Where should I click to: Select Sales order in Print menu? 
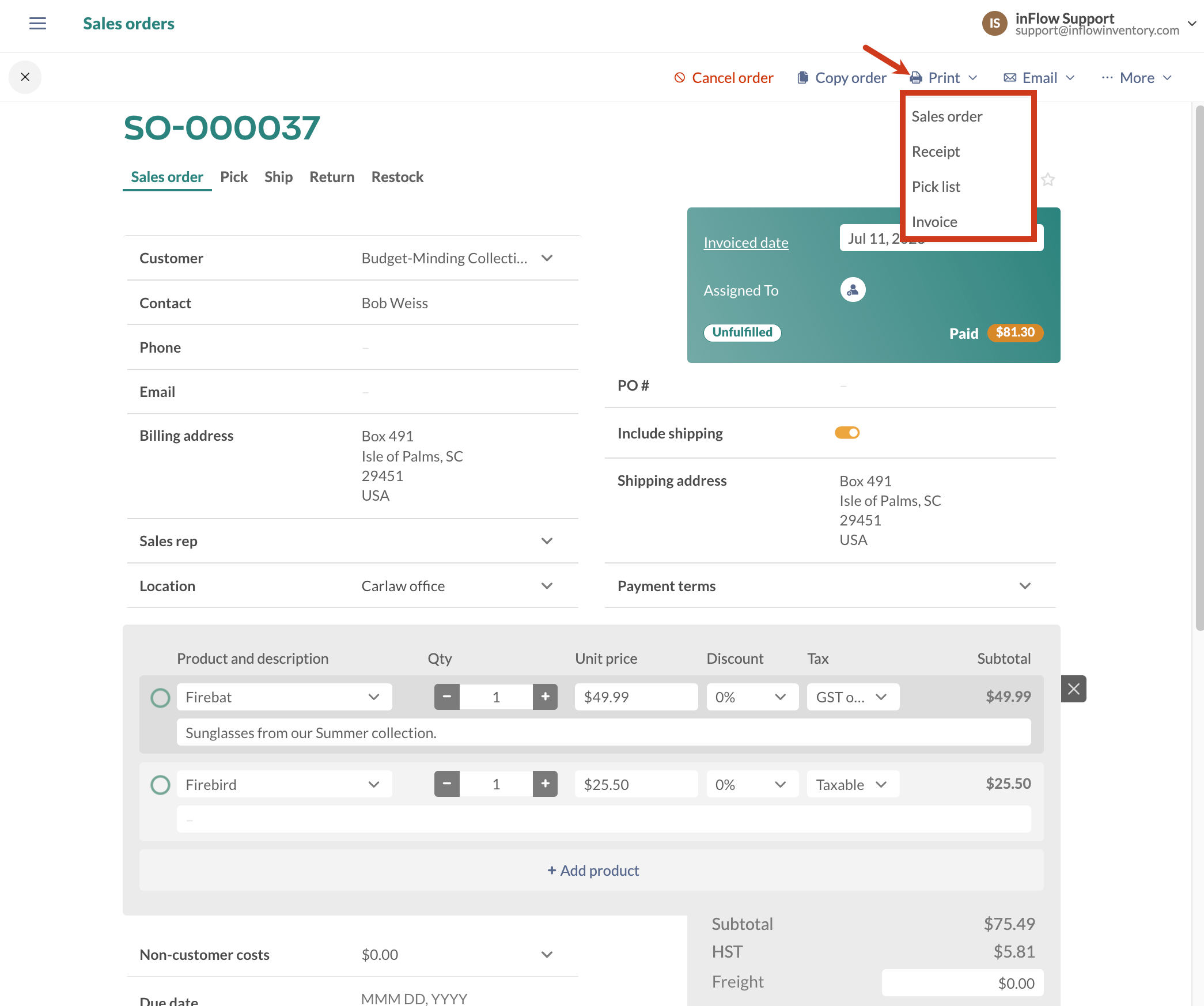(x=947, y=116)
